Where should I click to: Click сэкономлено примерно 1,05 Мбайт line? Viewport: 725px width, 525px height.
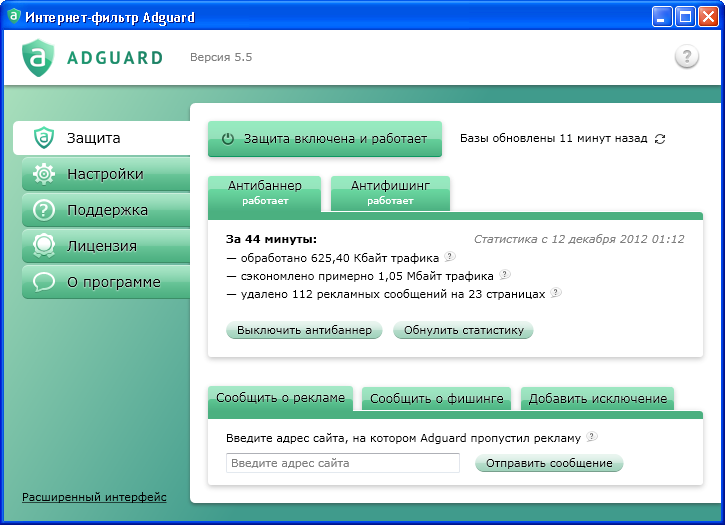(x=360, y=276)
